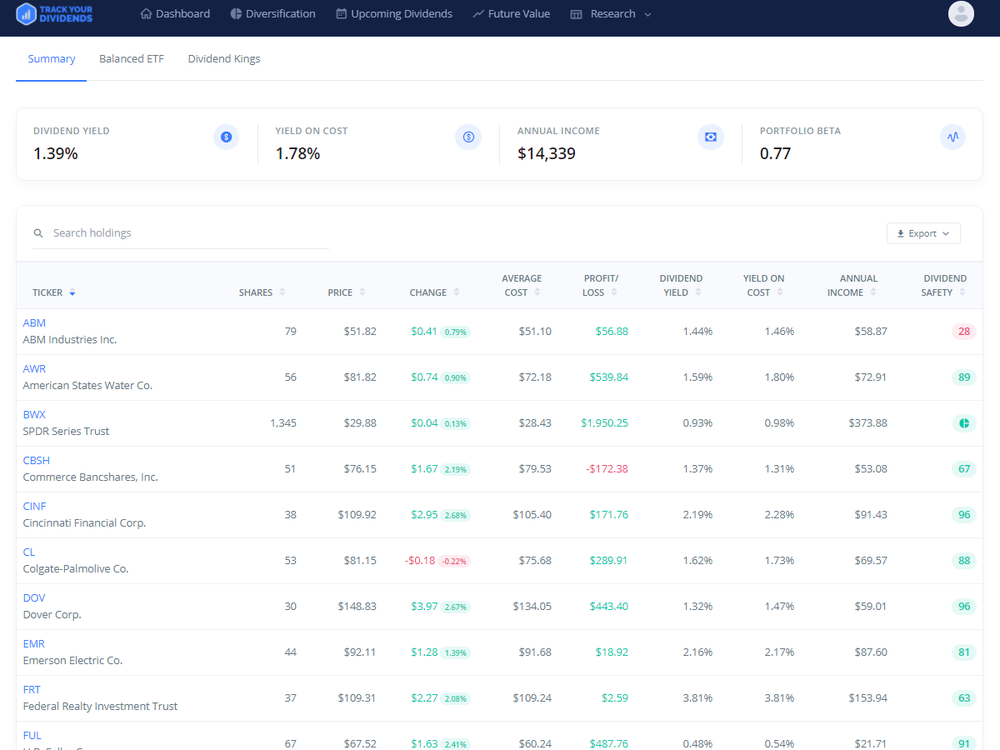Open the Dividend Kings tab
Screen dimensions: 1000x750
223,59
